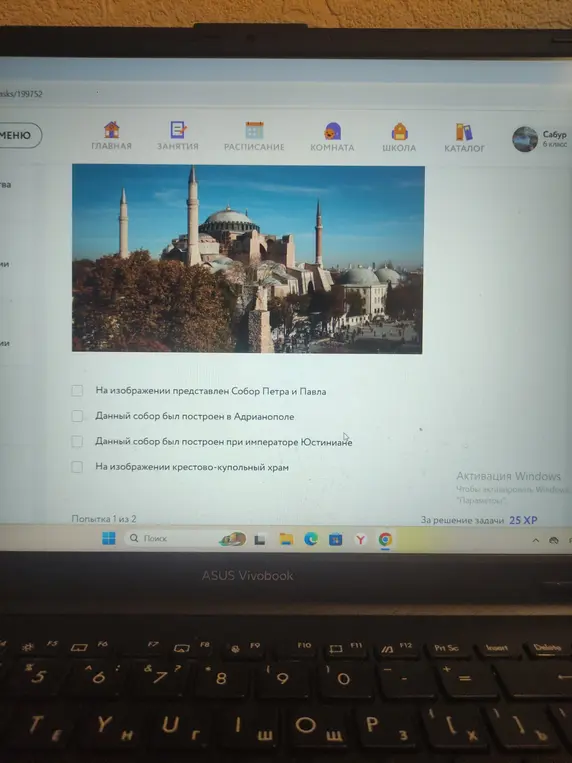572x763 pixels.
Task: Open Microsoft Edge from taskbar
Action: [311, 539]
